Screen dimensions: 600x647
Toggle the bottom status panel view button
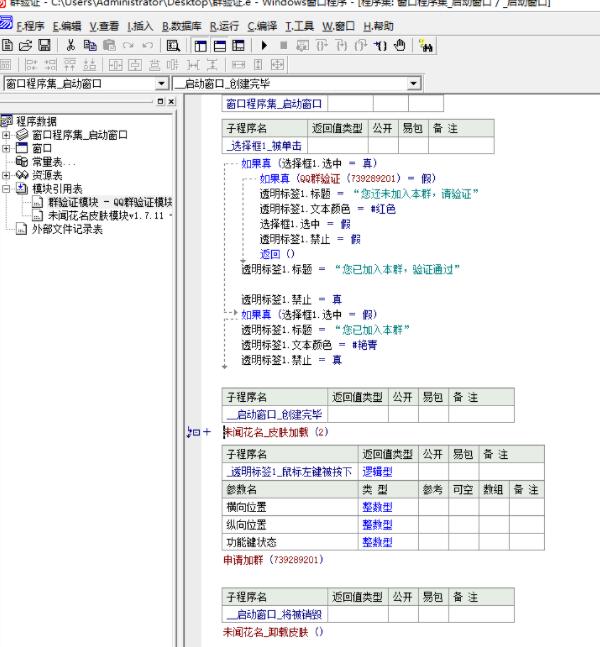coord(220,45)
